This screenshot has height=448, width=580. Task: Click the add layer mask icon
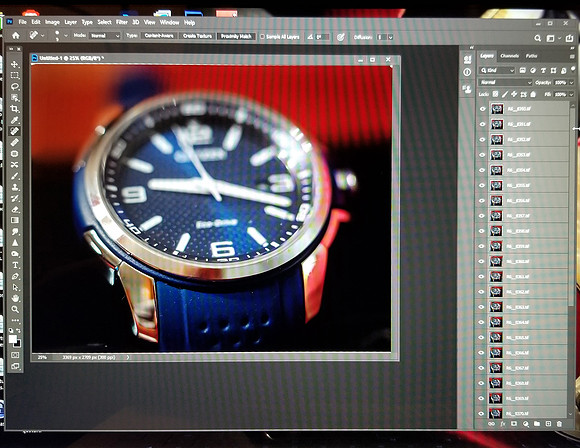(x=514, y=424)
